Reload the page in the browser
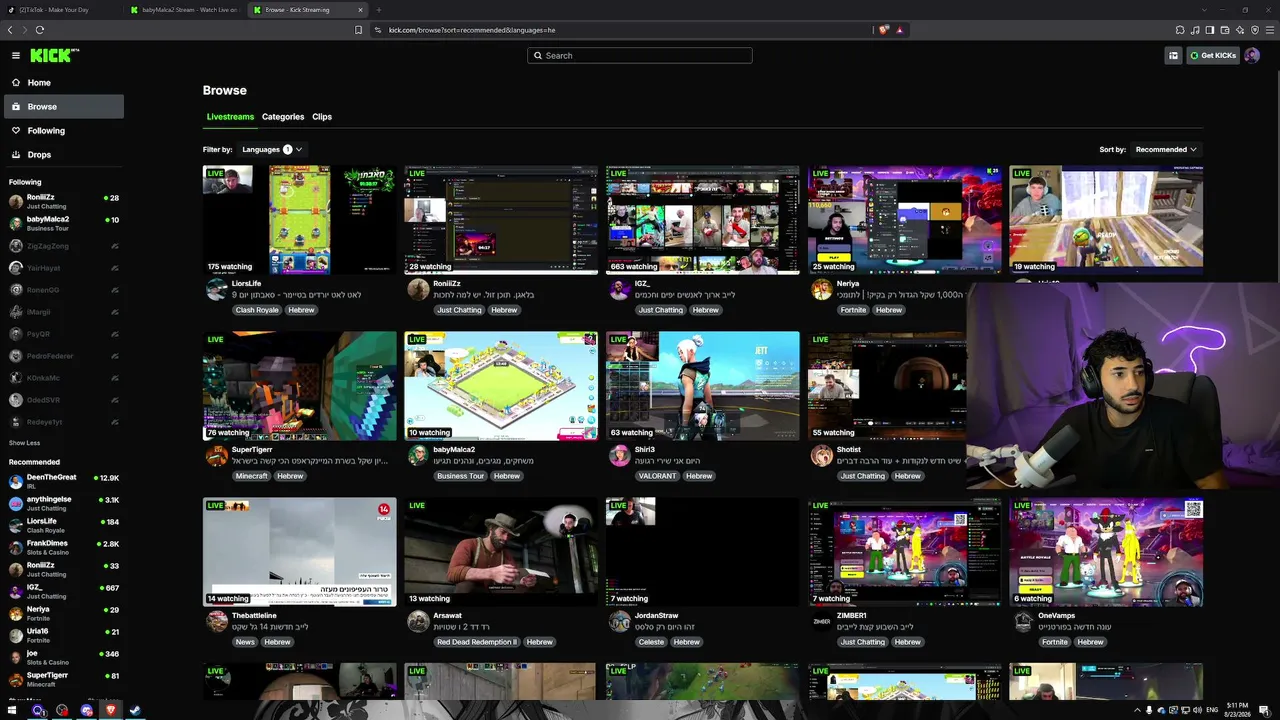Viewport: 1280px width, 720px height. click(40, 30)
